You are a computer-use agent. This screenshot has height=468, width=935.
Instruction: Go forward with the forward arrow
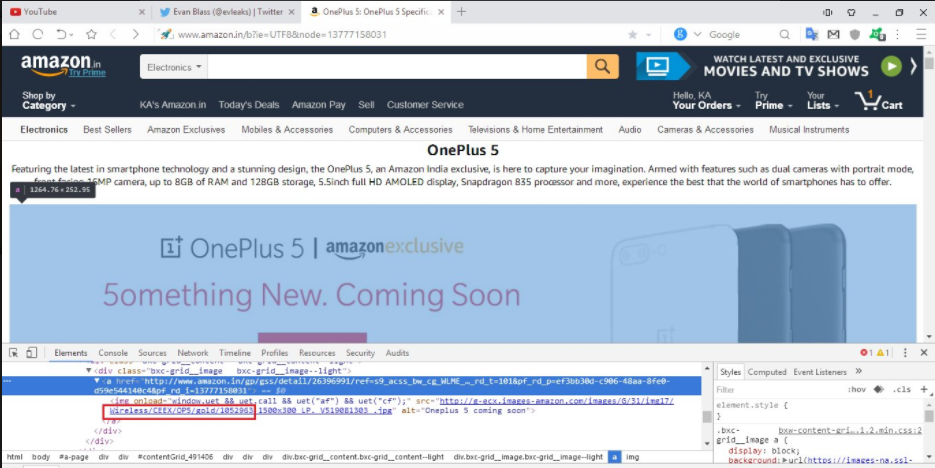coord(135,35)
